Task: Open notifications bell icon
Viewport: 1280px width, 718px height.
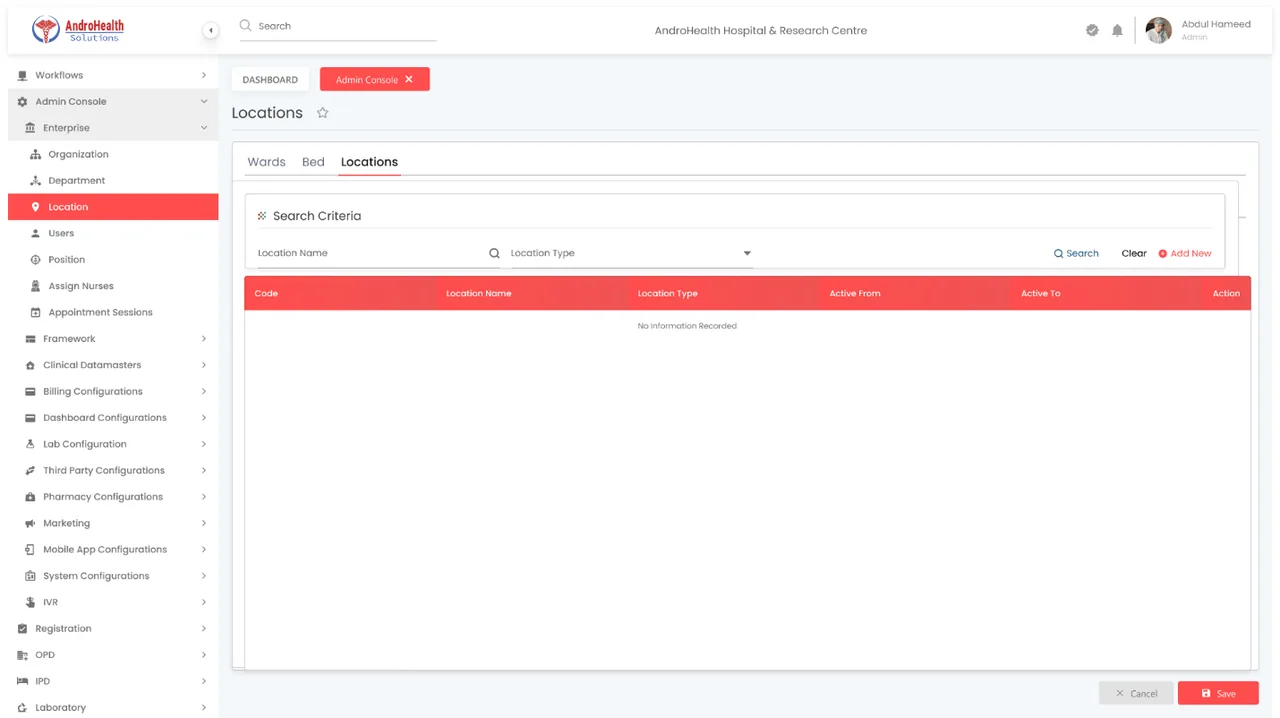Action: (1117, 30)
